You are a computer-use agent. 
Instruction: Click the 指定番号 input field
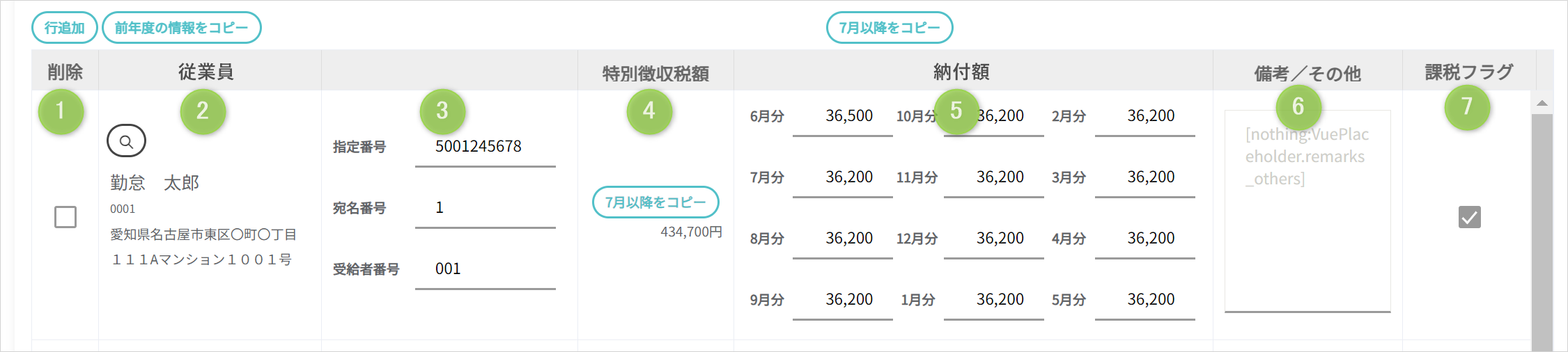point(485,147)
